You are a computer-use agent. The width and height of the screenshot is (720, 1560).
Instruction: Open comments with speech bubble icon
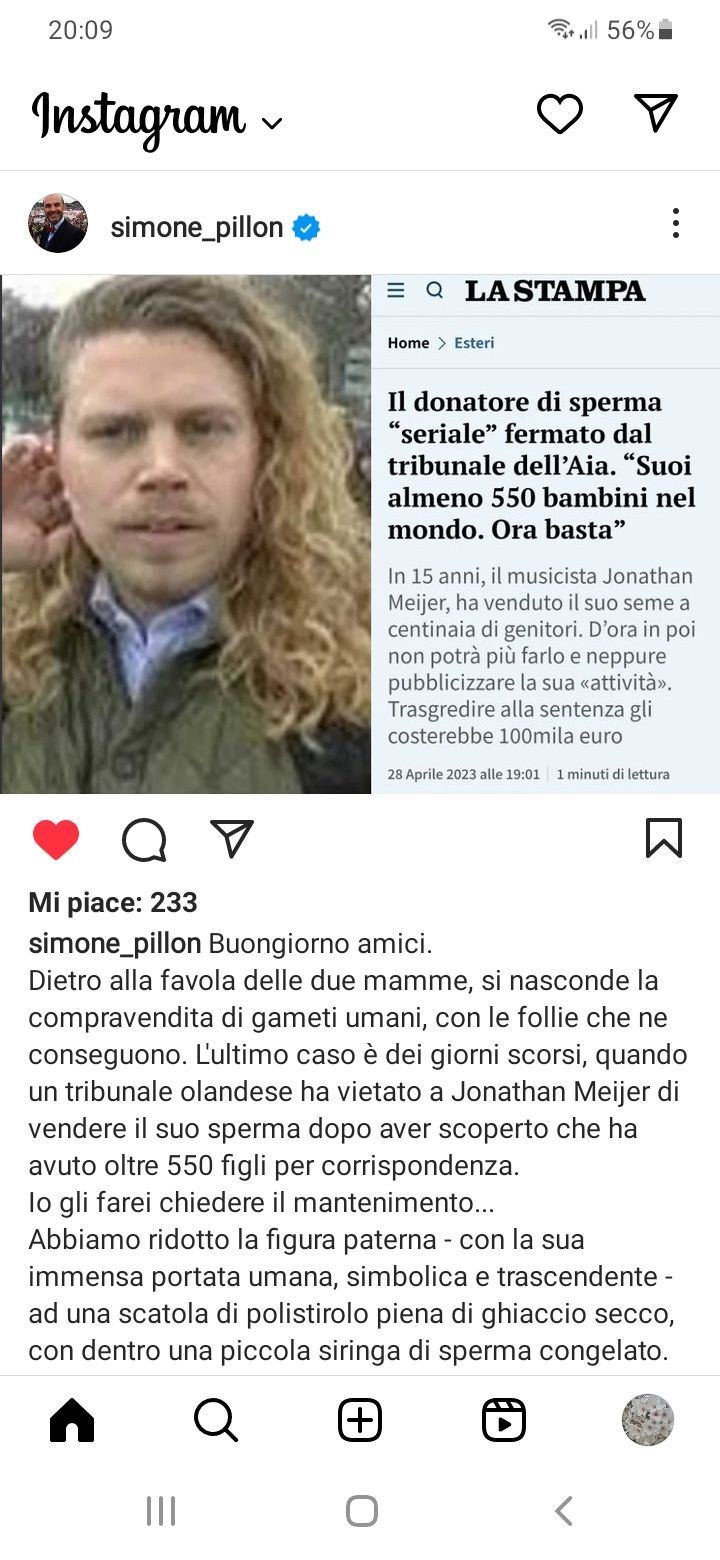(x=144, y=840)
